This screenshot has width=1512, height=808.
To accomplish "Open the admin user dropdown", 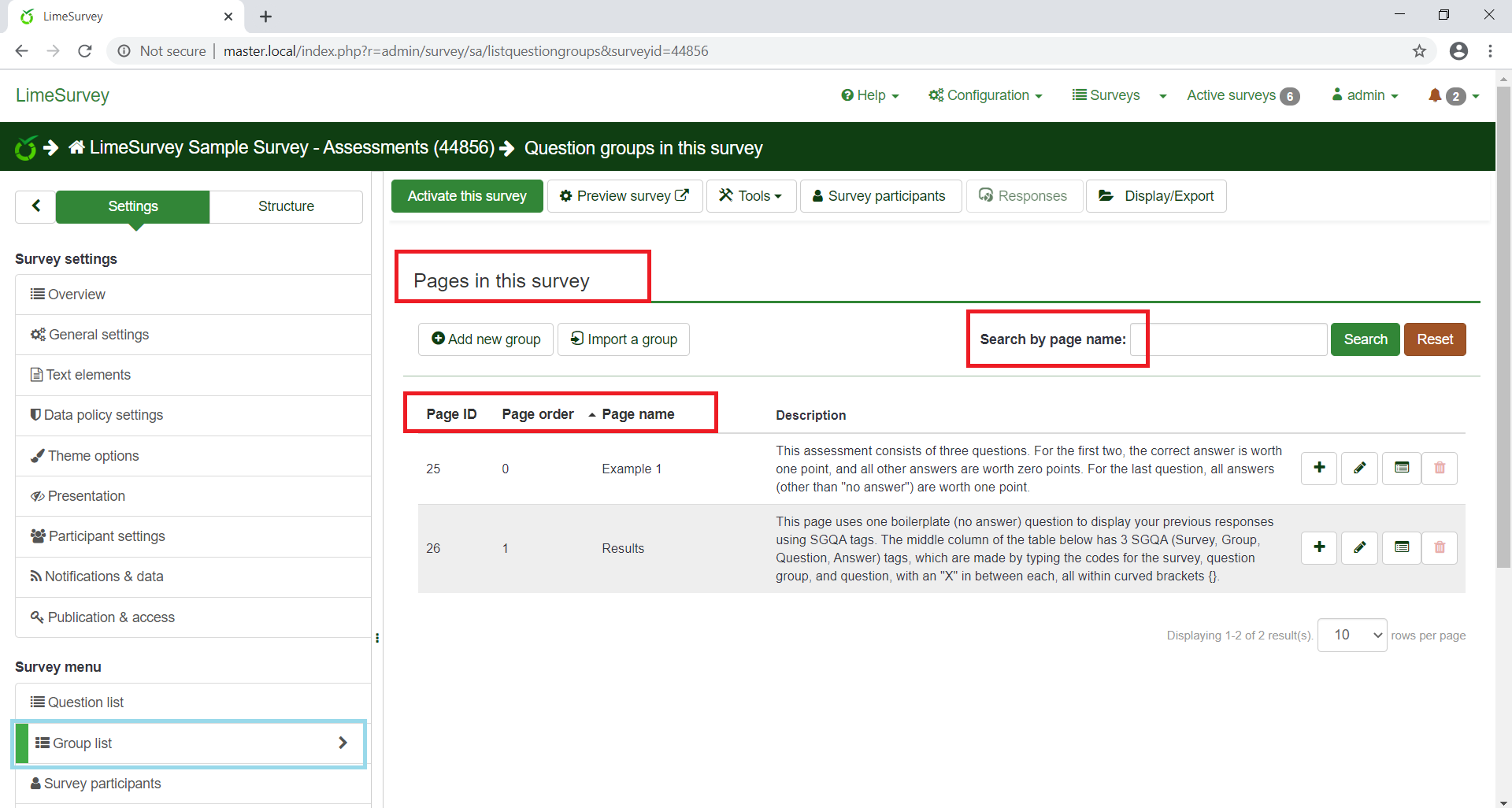I will pos(1365,95).
